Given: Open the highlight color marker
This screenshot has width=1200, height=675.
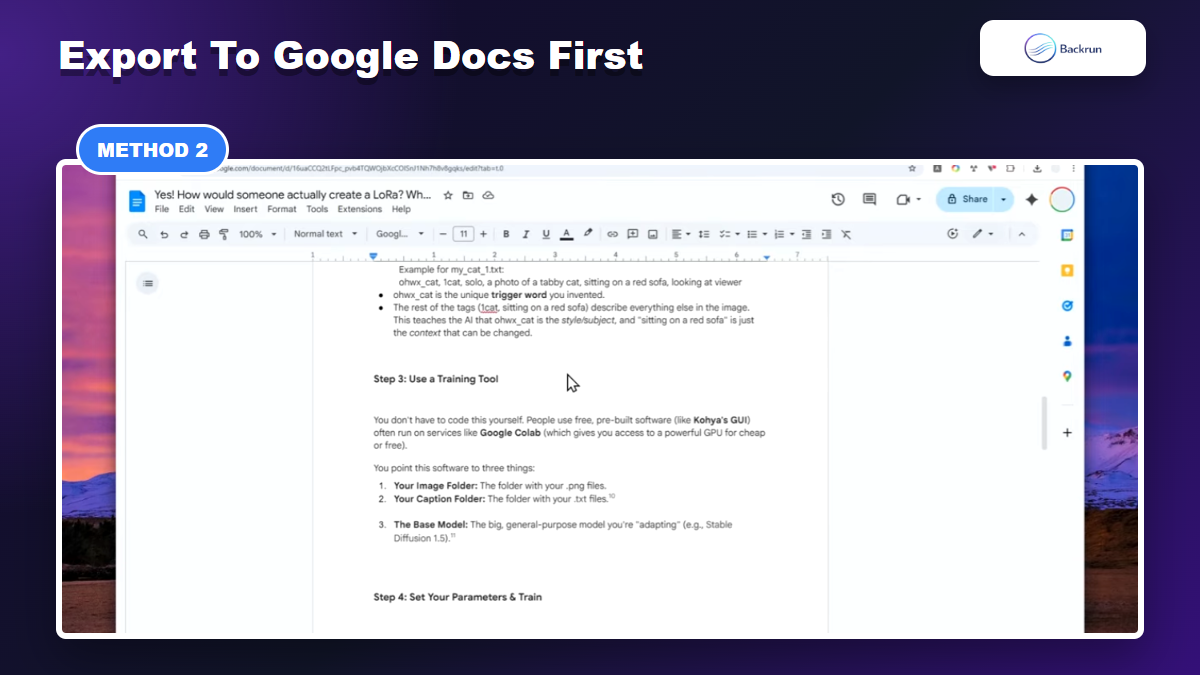Looking at the screenshot, I should tap(588, 234).
